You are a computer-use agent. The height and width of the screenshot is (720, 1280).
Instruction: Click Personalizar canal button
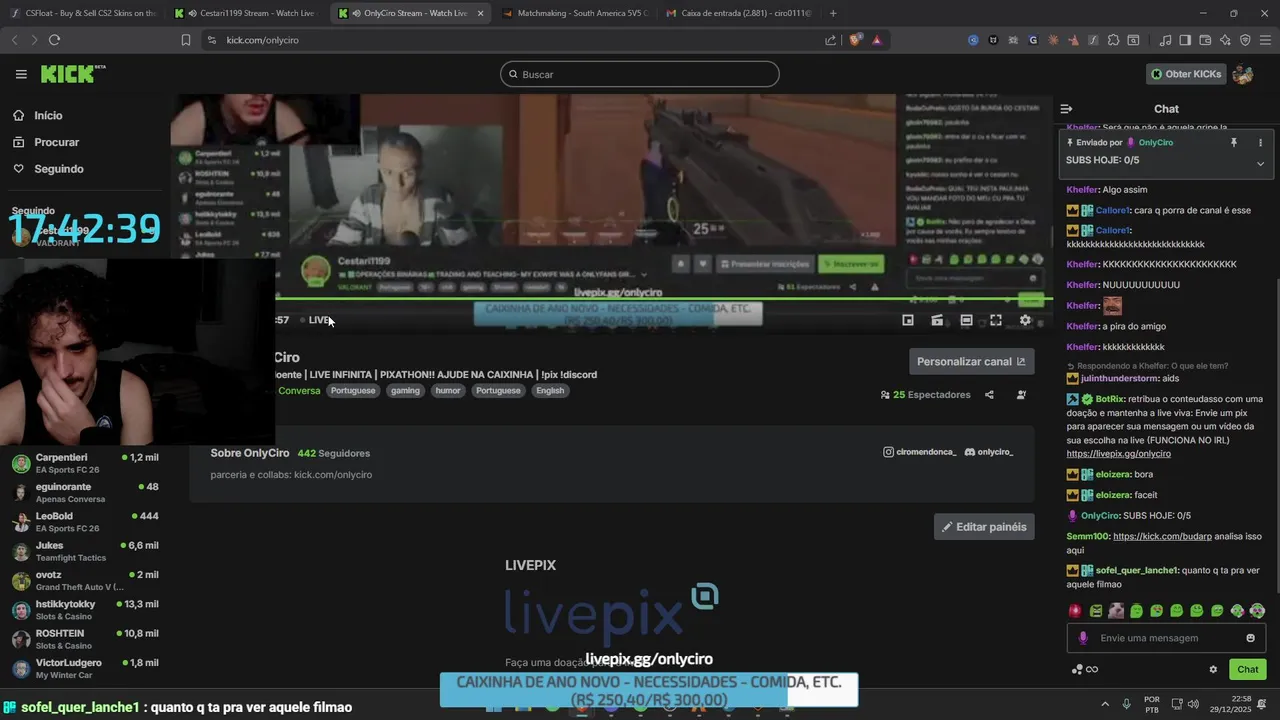click(x=971, y=361)
